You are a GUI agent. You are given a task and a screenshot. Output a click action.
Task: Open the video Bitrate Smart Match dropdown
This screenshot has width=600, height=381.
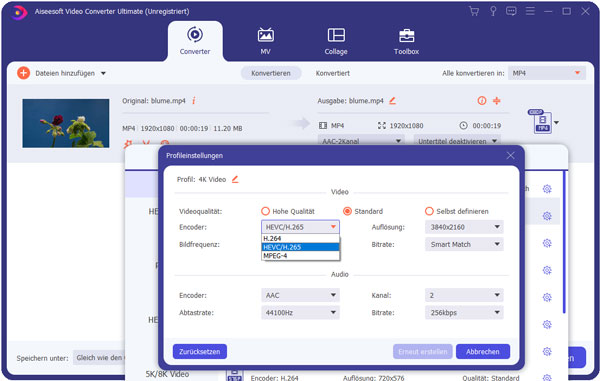click(x=464, y=244)
